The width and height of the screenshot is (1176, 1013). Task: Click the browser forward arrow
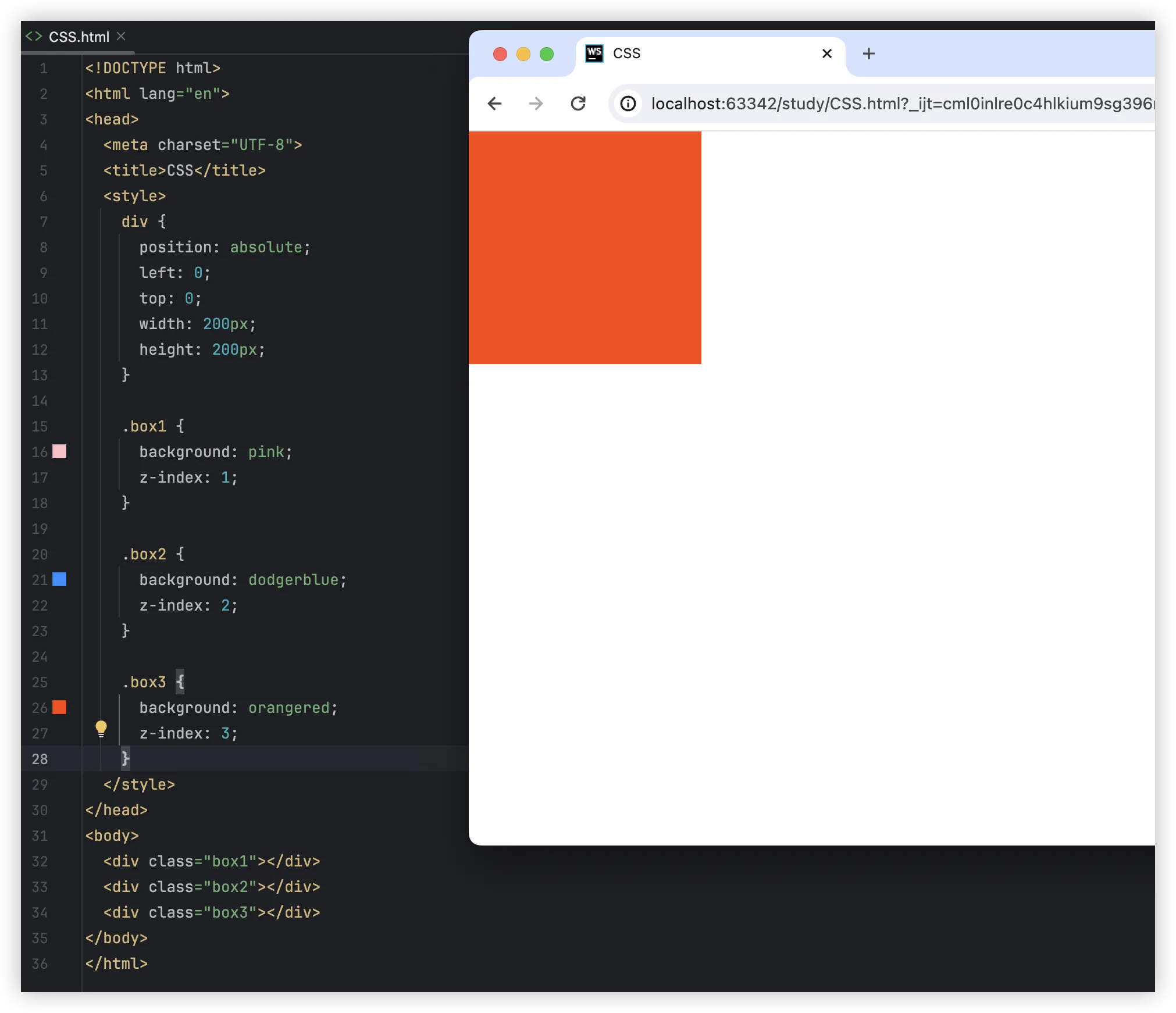point(536,104)
